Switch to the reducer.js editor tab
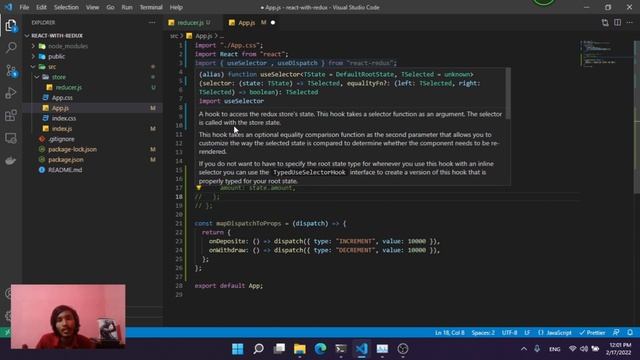The width and height of the screenshot is (640, 360). coord(190,23)
